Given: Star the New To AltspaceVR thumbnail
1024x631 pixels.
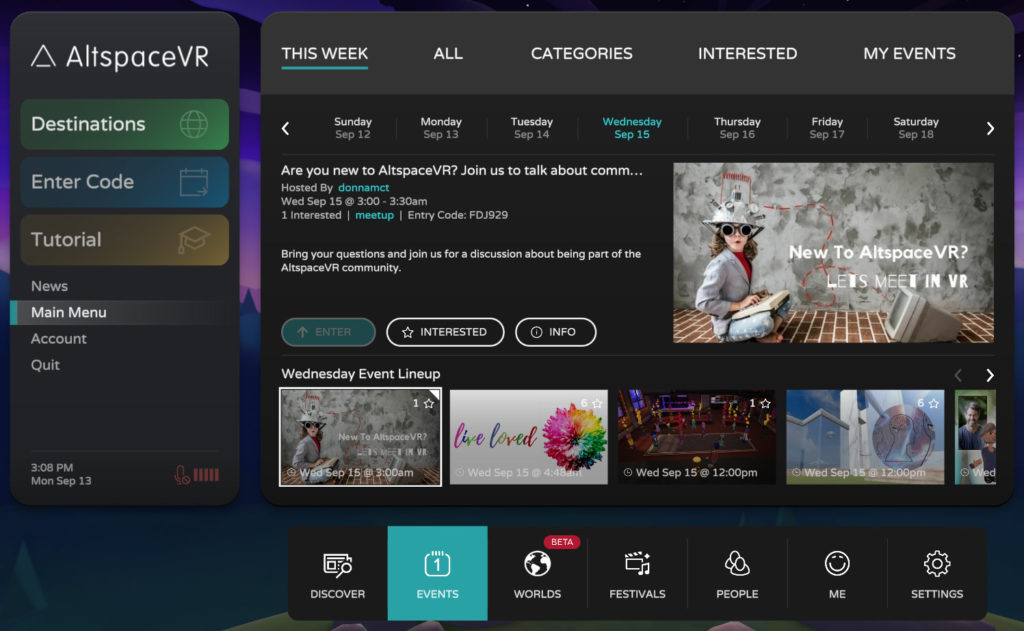Looking at the screenshot, I should [x=429, y=404].
